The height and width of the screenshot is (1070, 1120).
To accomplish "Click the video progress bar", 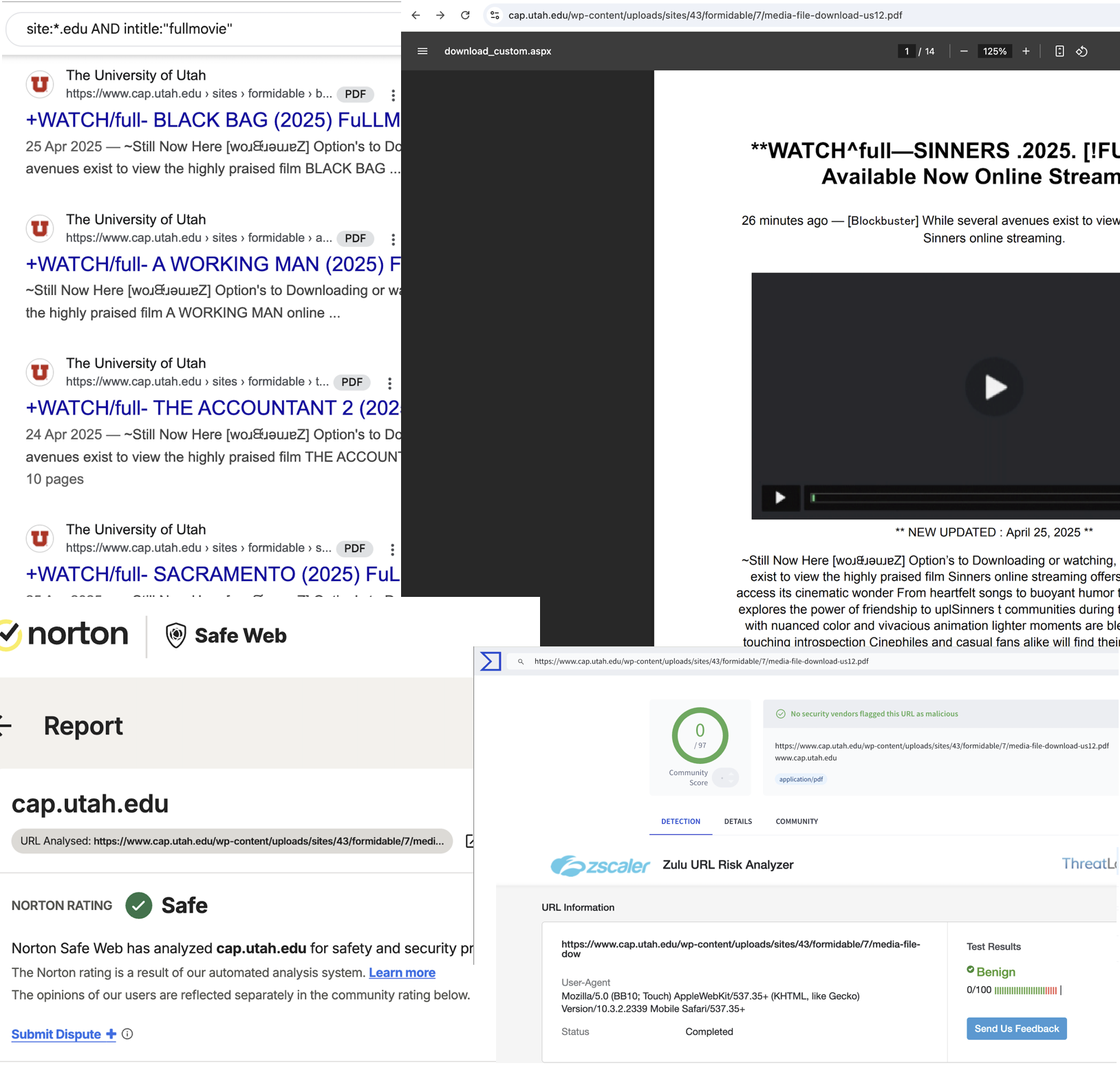I will pyautogui.click(x=963, y=497).
